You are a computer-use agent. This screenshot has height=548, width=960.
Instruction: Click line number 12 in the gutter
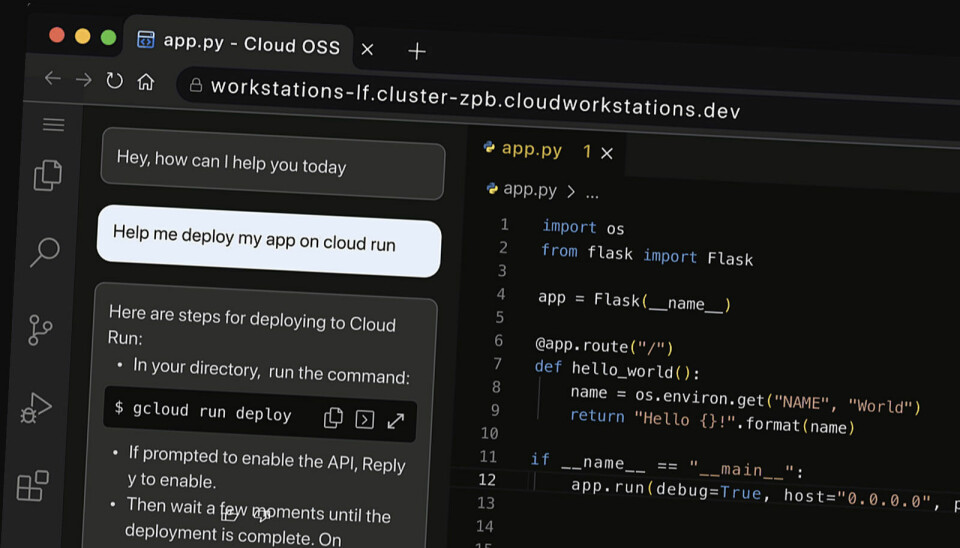point(487,479)
